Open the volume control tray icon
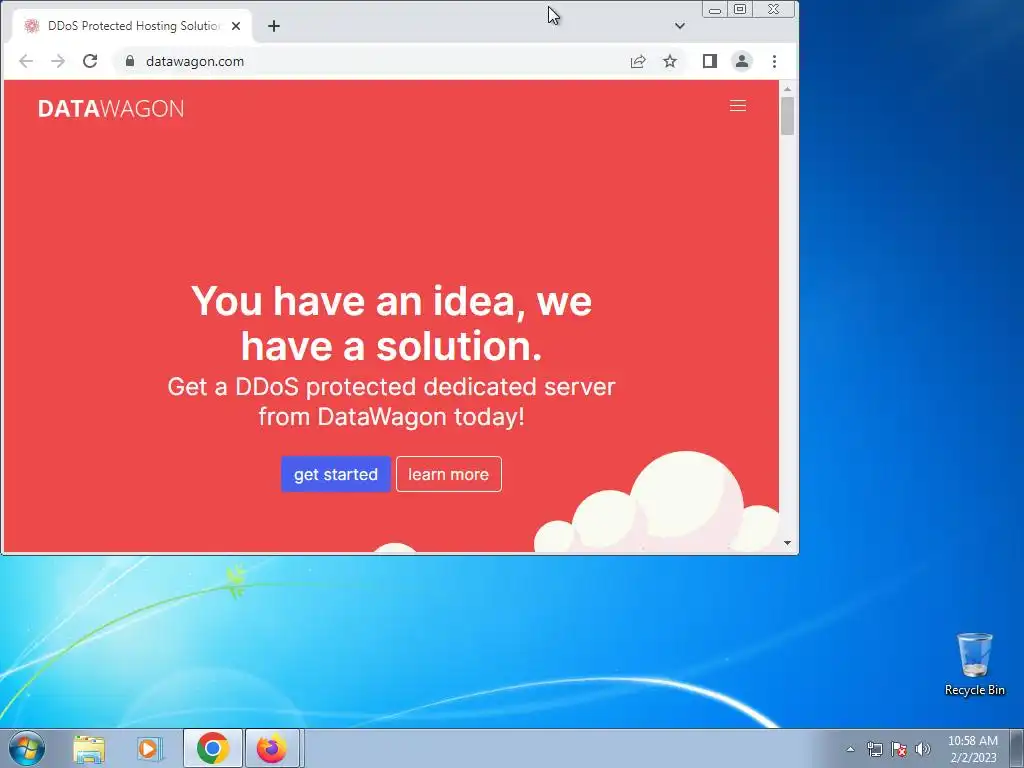Viewport: 1024px width, 768px height. pyautogui.click(x=923, y=749)
